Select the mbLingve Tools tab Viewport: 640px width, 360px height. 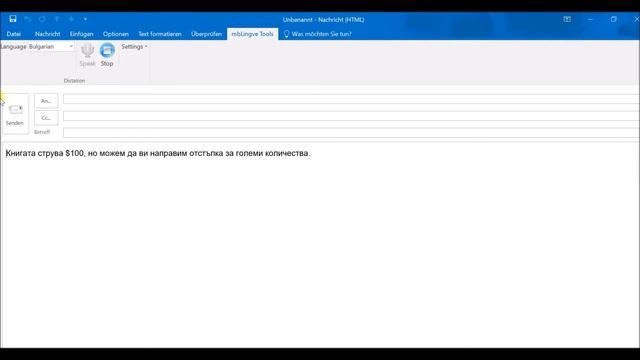point(252,34)
